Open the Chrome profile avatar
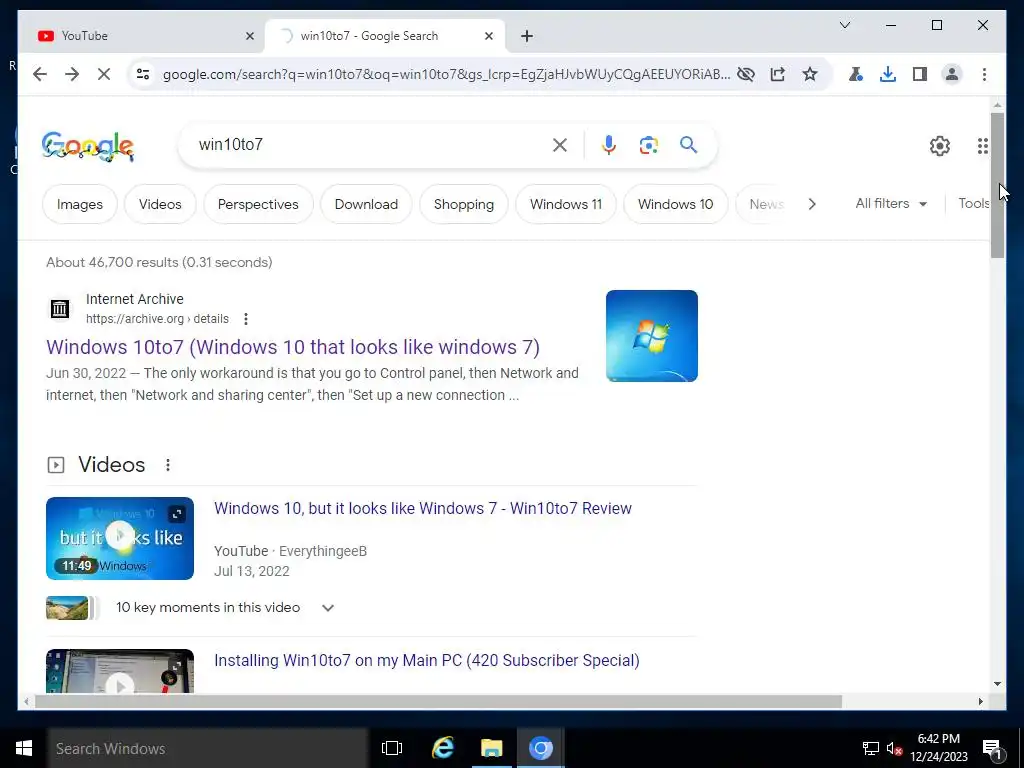The image size is (1024, 768). coord(952,74)
